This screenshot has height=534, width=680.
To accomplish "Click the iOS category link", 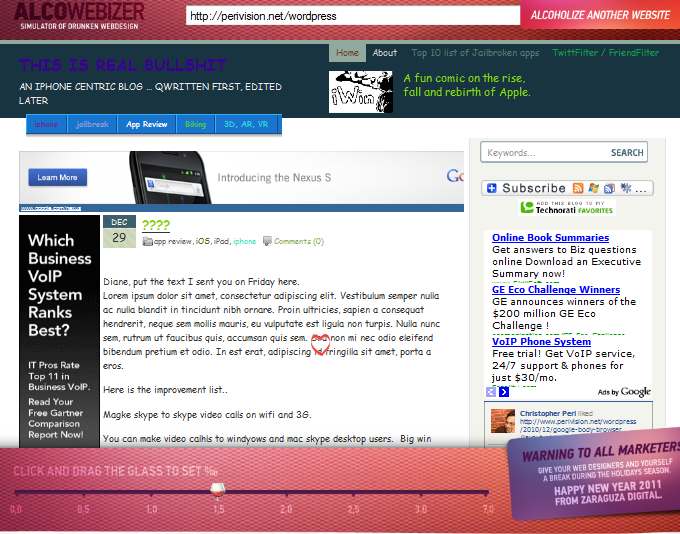I will pos(203,241).
